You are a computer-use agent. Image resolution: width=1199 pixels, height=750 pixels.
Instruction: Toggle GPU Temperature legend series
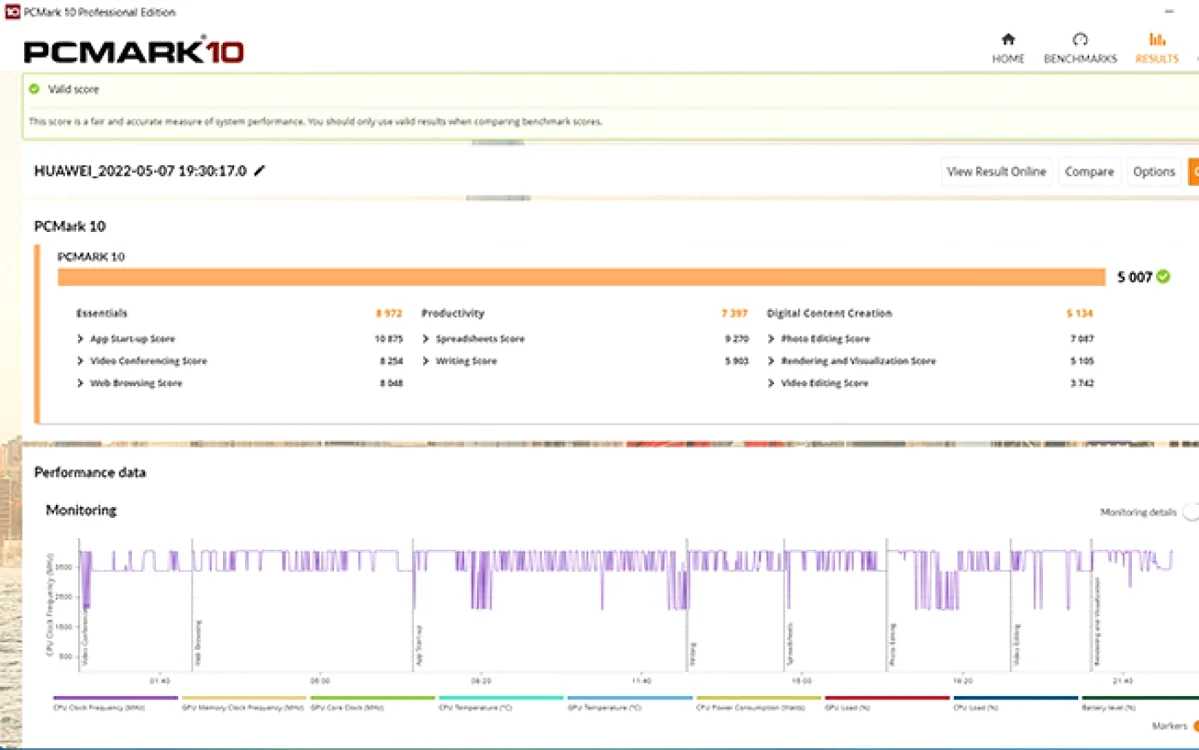629,703
